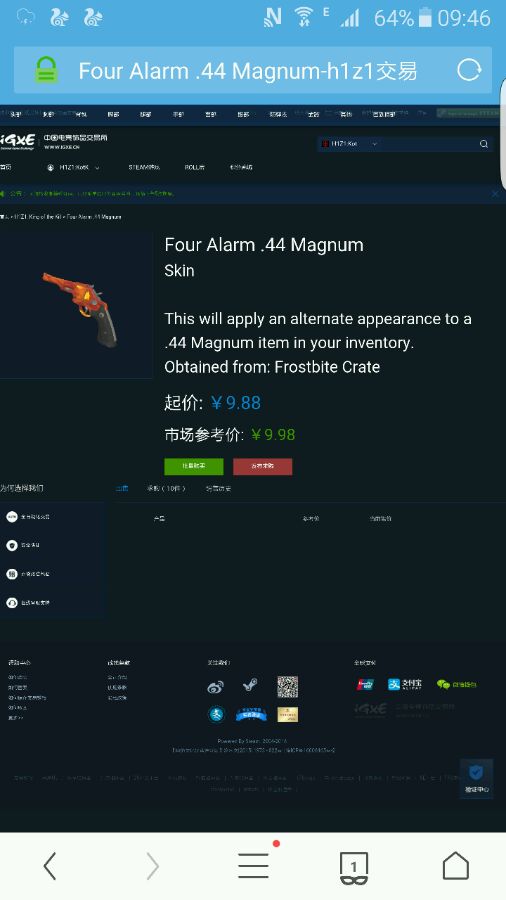Switch to the purchase requests (10) tab
506x900 pixels.
tap(166, 488)
